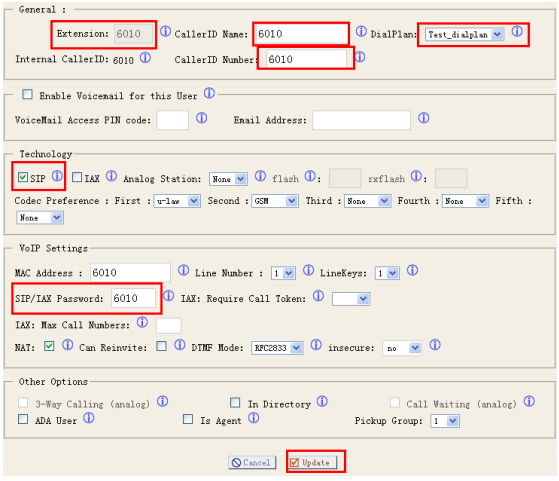Open the insecure dropdown
This screenshot has height=481, width=559.
pyautogui.click(x=402, y=348)
